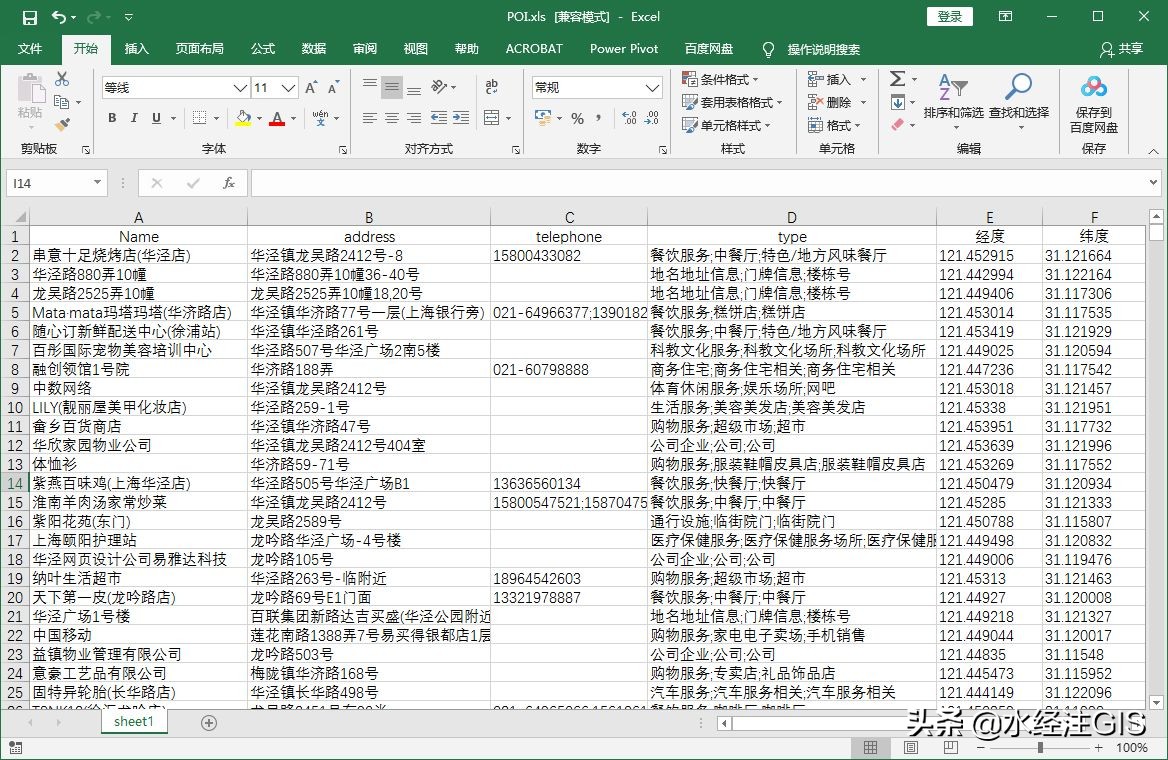The height and width of the screenshot is (760, 1168).
Task: Click the 登录 sign-in button
Action: coord(948,16)
